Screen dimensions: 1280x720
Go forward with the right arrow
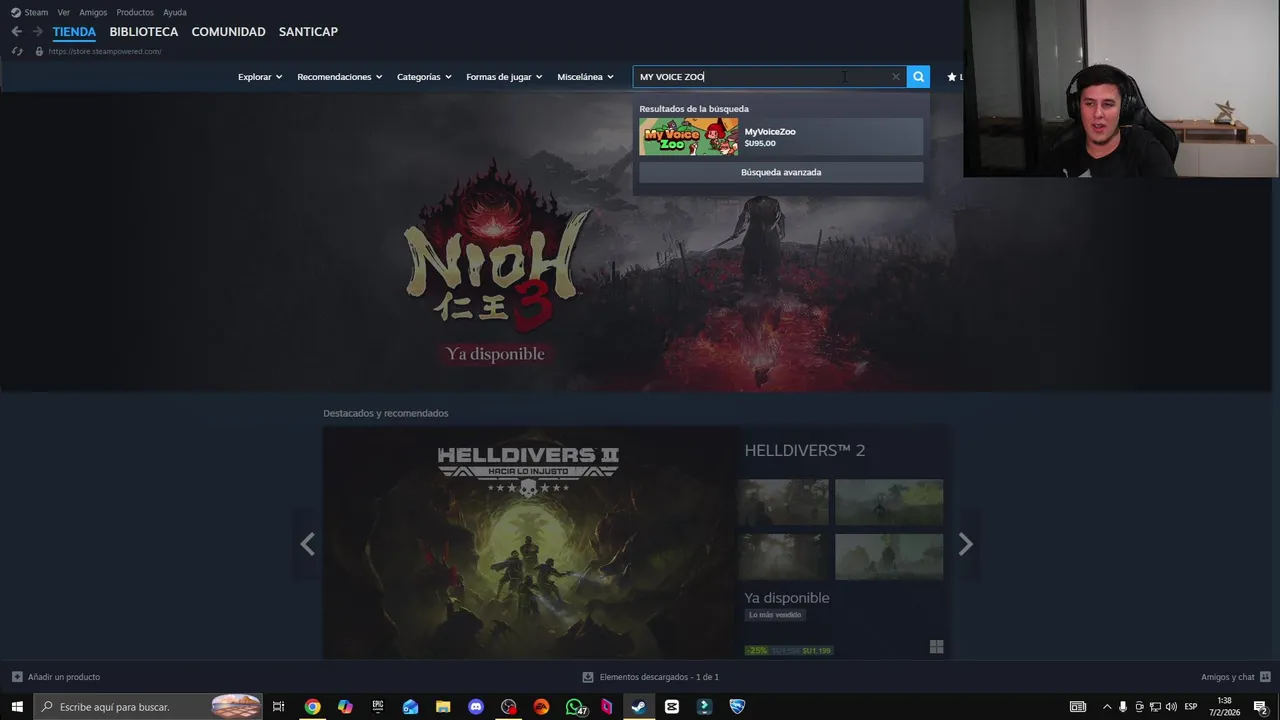coord(37,32)
